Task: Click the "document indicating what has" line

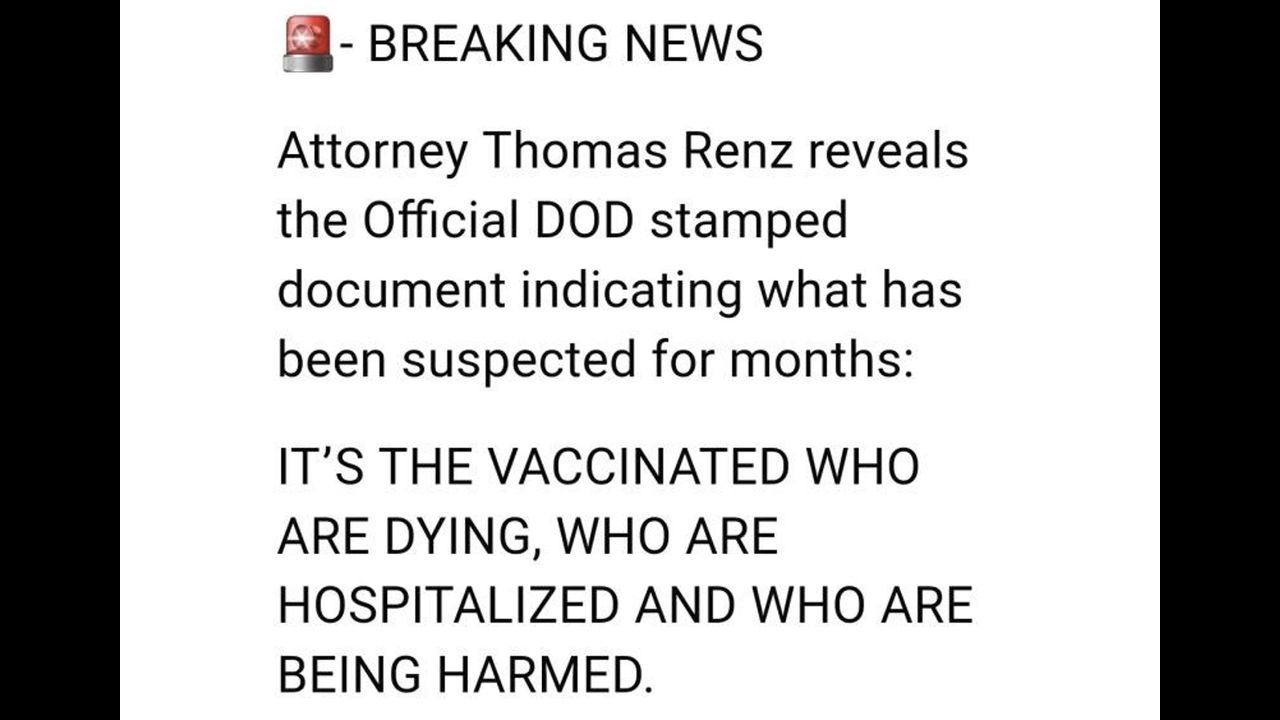Action: point(619,290)
